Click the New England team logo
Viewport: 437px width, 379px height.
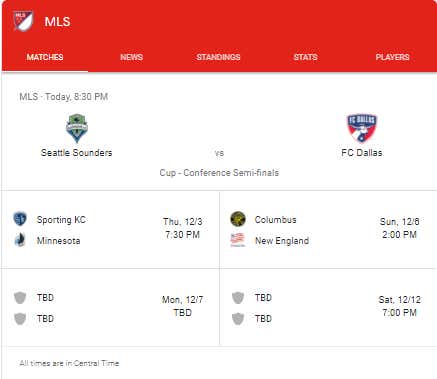[x=238, y=240]
